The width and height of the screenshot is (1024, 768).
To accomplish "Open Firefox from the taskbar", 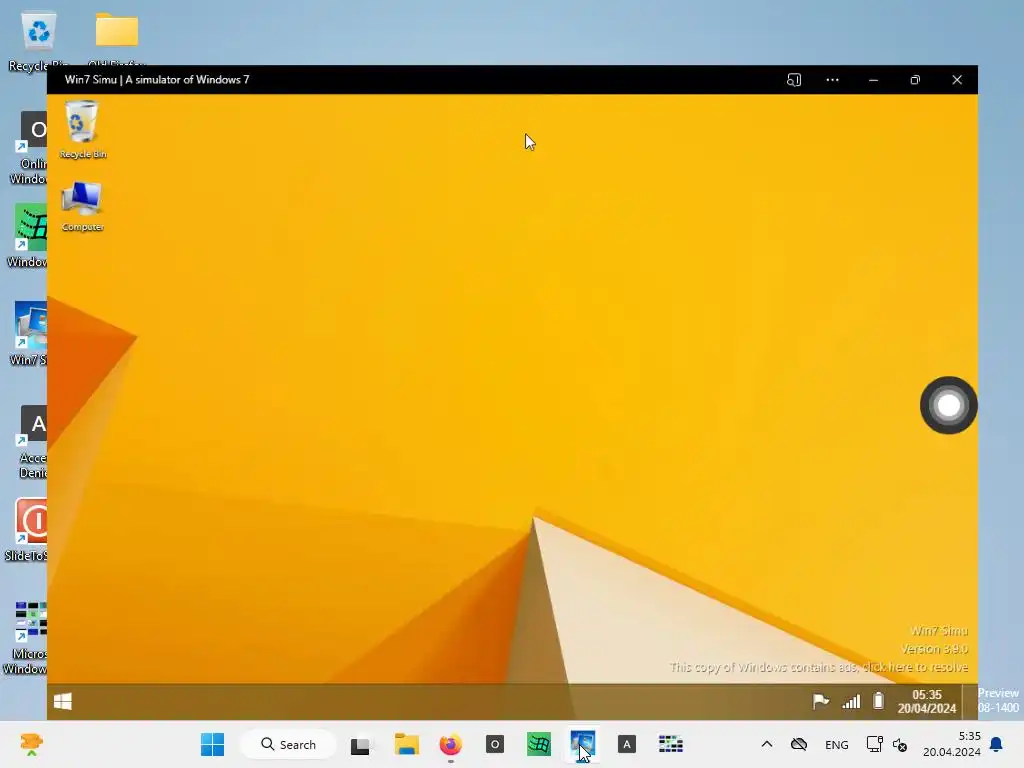I will [x=451, y=744].
